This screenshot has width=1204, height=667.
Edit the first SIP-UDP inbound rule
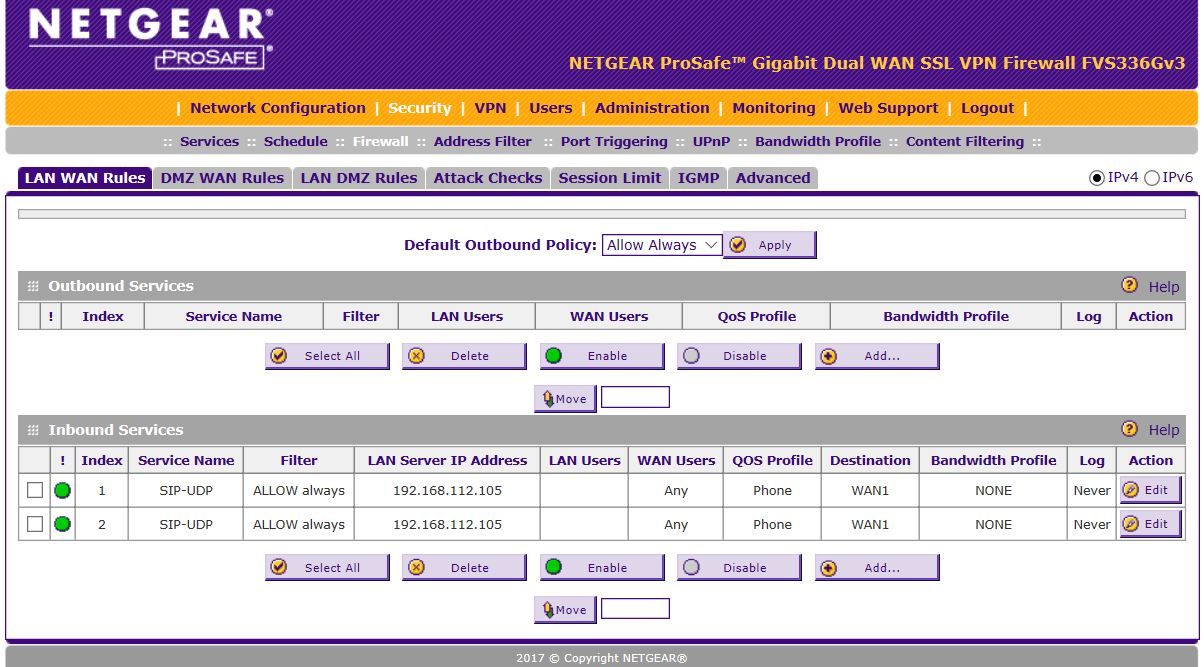coord(1150,490)
